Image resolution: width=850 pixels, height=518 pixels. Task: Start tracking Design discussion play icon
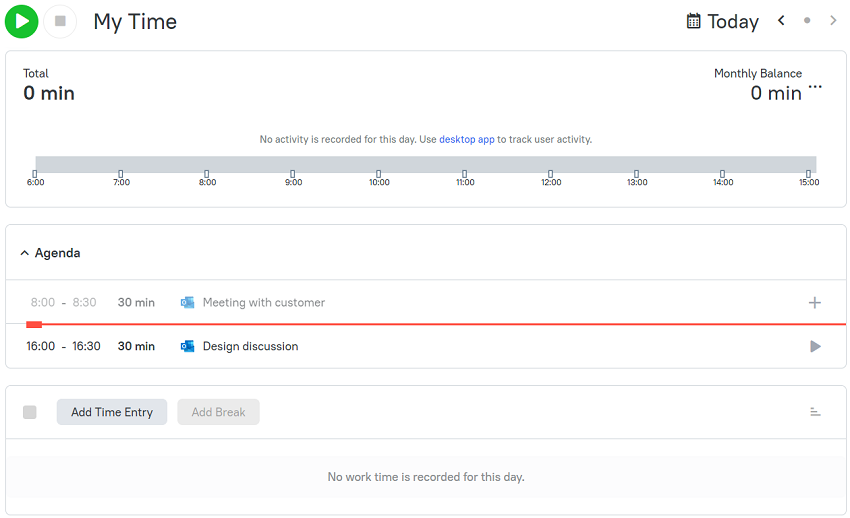click(815, 346)
